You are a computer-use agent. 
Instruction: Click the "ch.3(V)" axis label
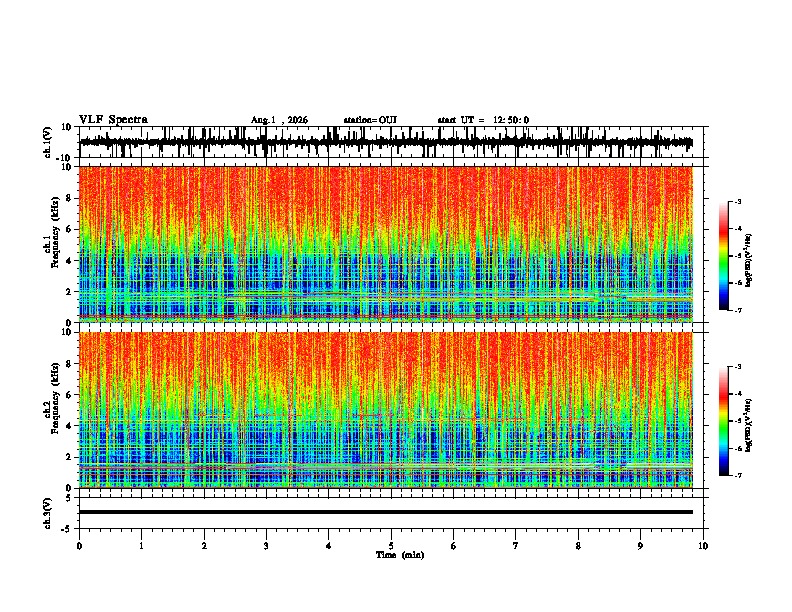tap(48, 513)
